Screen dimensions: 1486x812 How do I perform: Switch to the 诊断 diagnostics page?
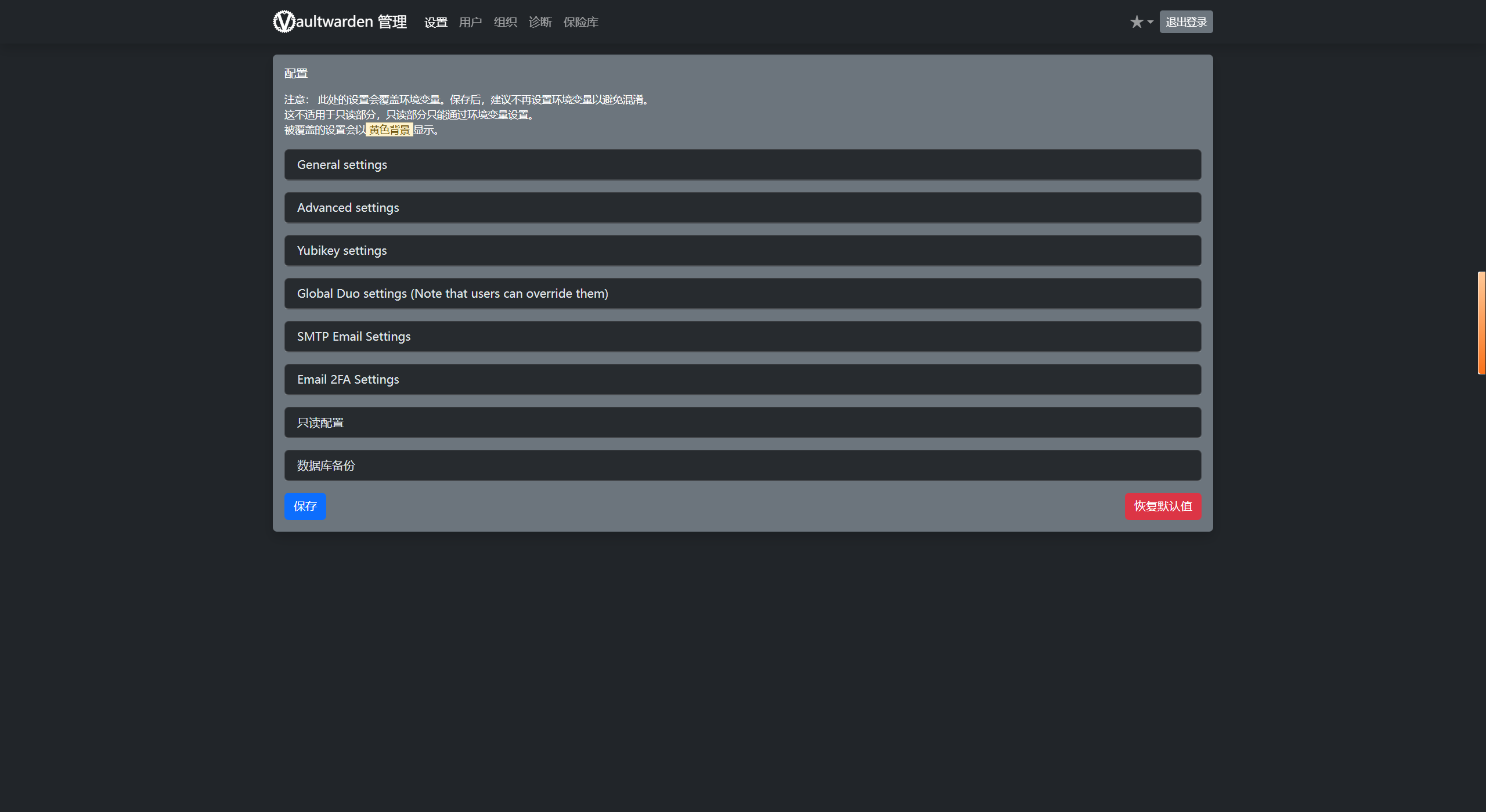coord(540,22)
